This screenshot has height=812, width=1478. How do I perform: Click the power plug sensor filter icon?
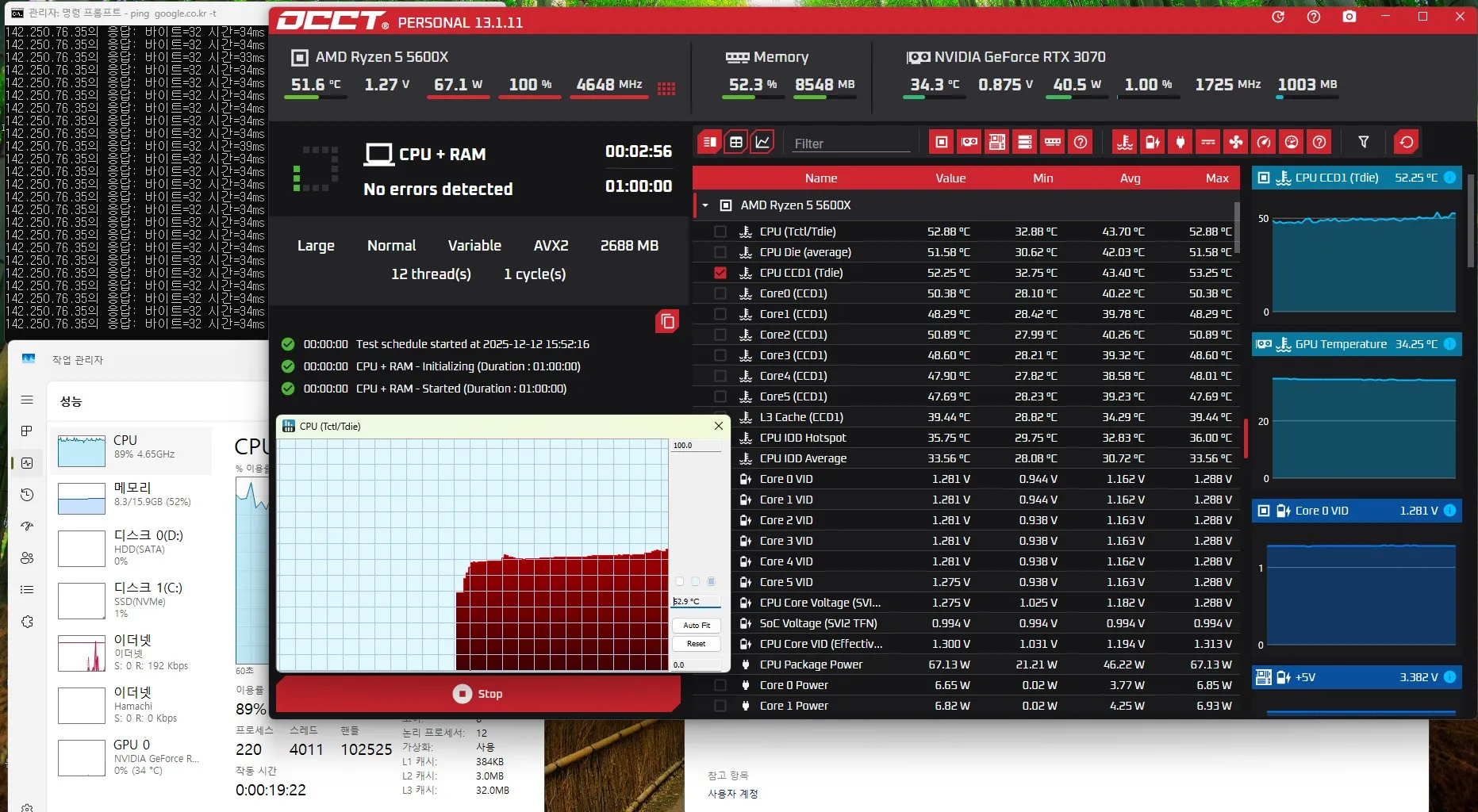tap(1180, 142)
